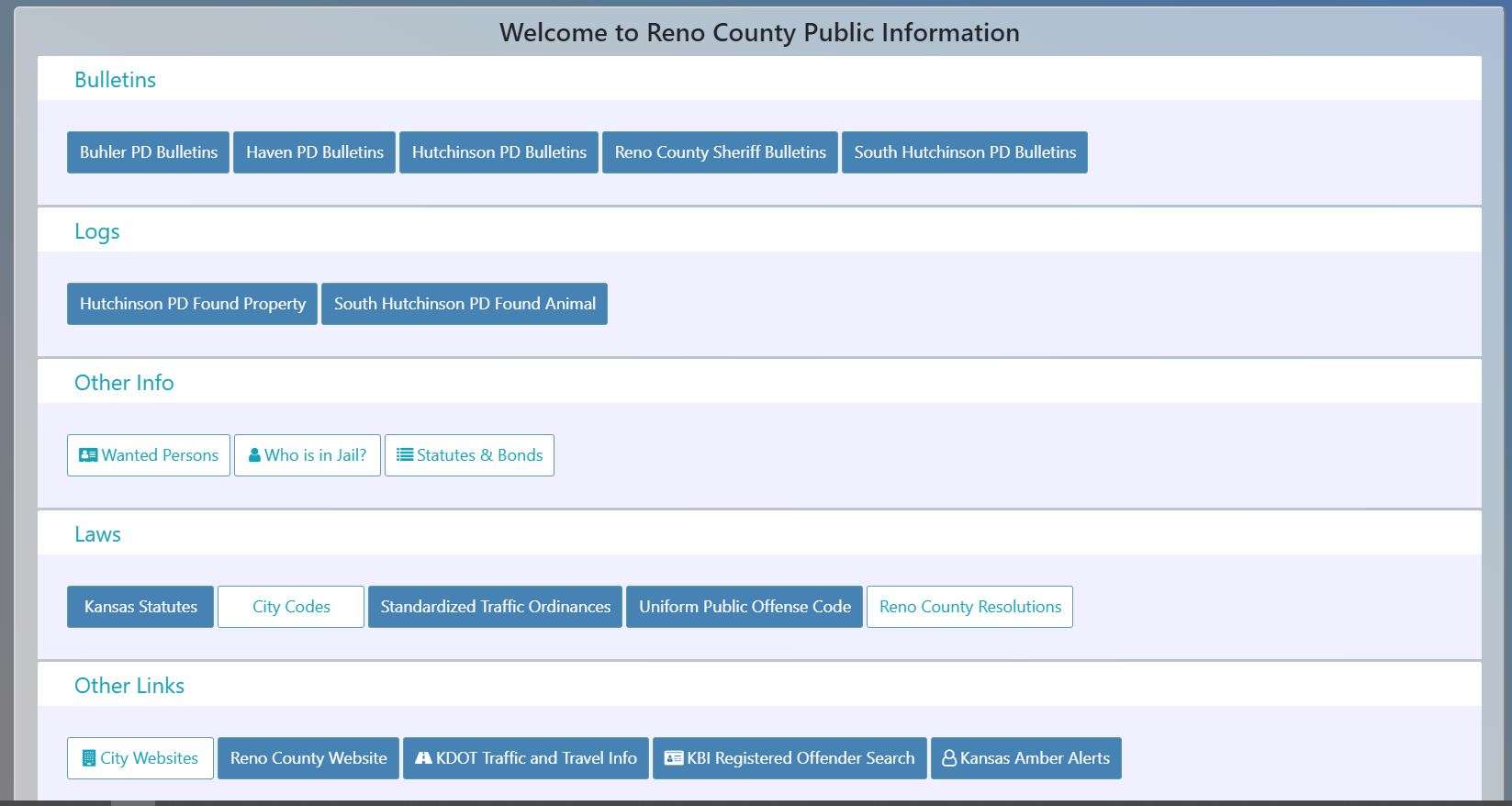Viewport: 1512px width, 806px height.
Task: Open South Hutchinson PD Bulletins
Action: coord(965,152)
